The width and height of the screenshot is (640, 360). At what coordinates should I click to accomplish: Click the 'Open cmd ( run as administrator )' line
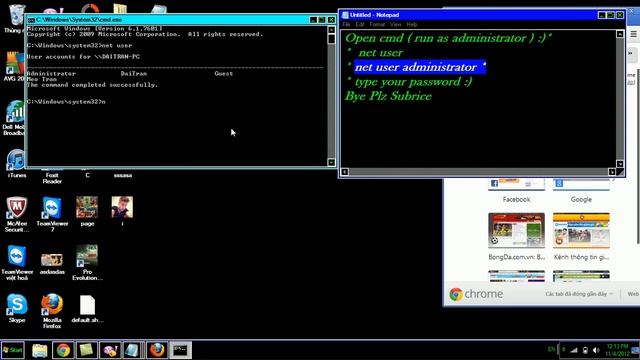tap(448, 38)
